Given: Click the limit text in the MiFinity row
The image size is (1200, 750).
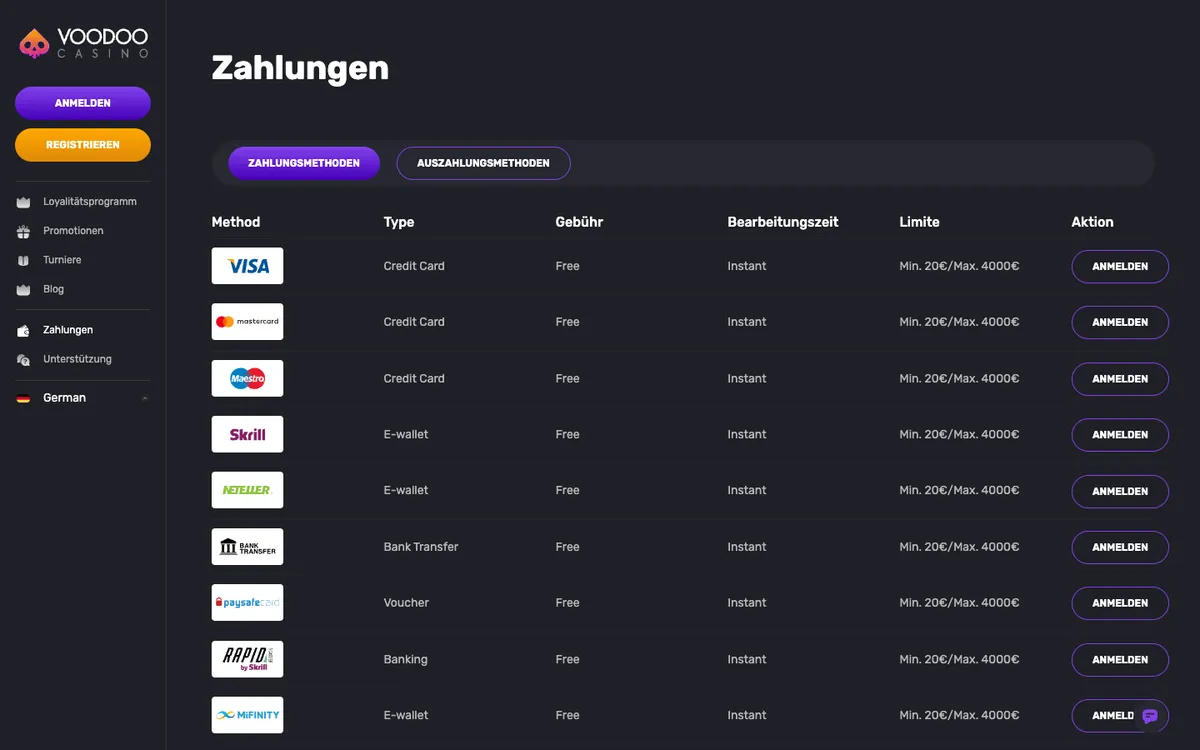Looking at the screenshot, I should click(x=960, y=715).
